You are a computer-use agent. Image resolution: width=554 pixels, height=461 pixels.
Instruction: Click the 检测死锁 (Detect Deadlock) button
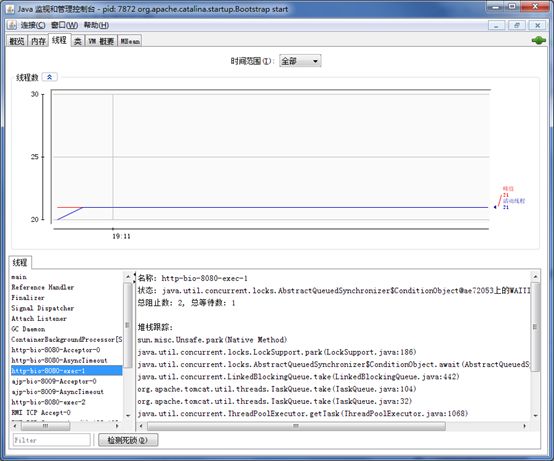(128, 440)
